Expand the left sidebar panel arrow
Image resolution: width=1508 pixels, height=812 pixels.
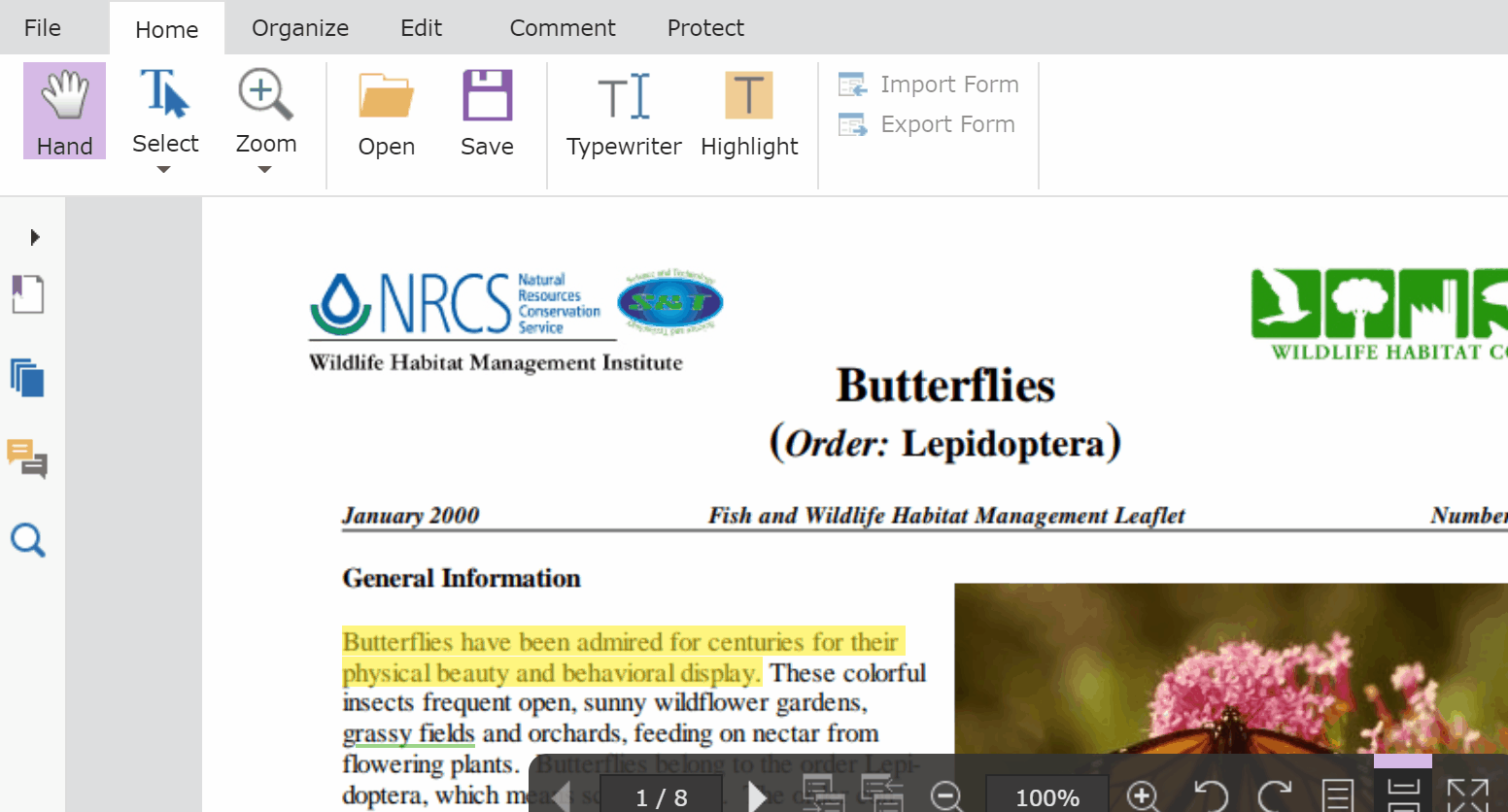click(35, 237)
